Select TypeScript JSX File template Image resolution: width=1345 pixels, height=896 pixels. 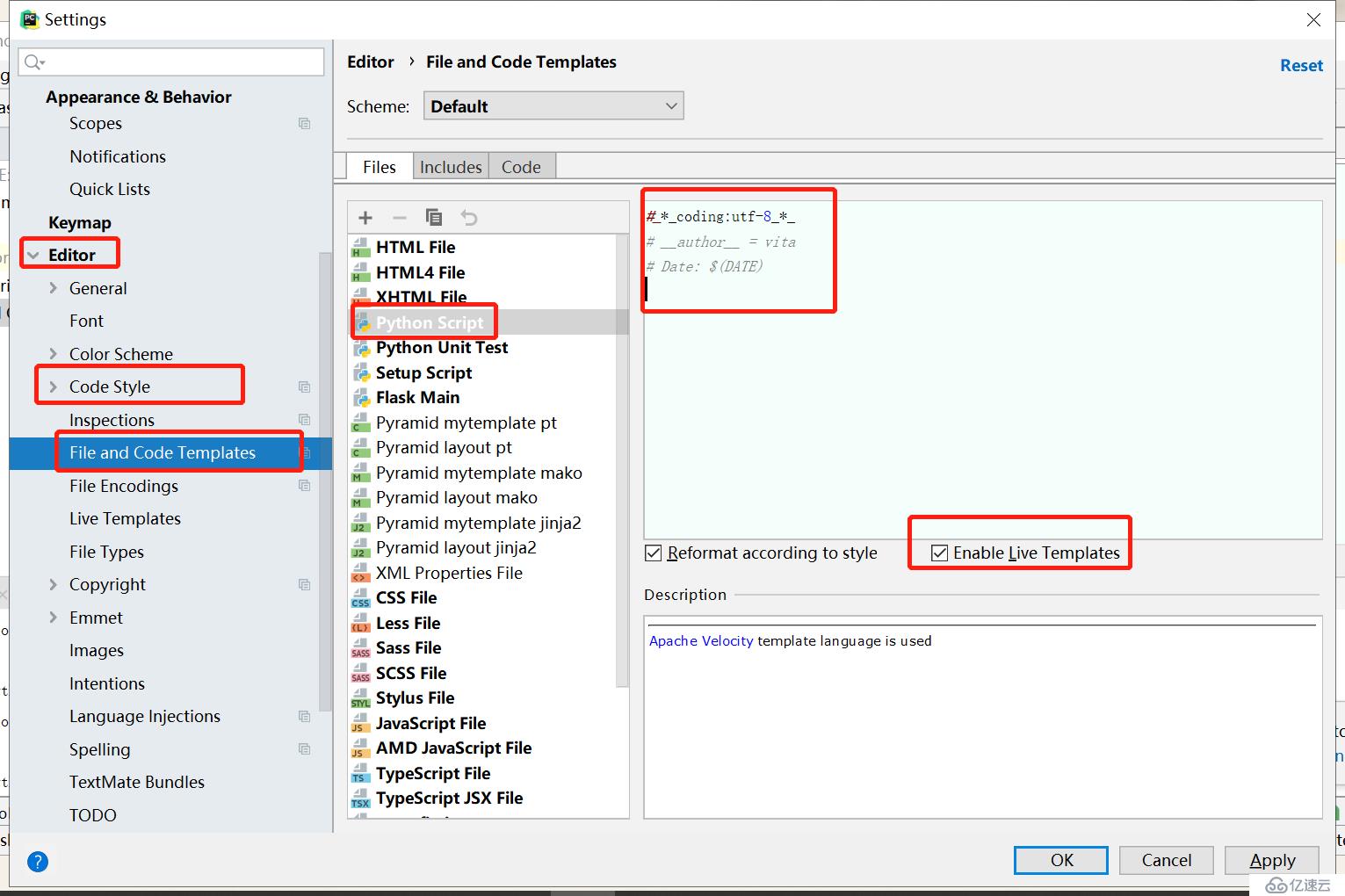pos(488,798)
